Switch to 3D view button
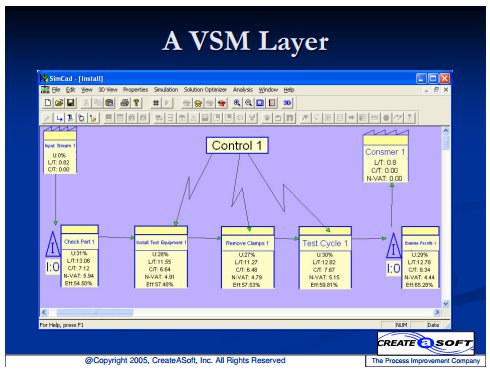 [287, 103]
